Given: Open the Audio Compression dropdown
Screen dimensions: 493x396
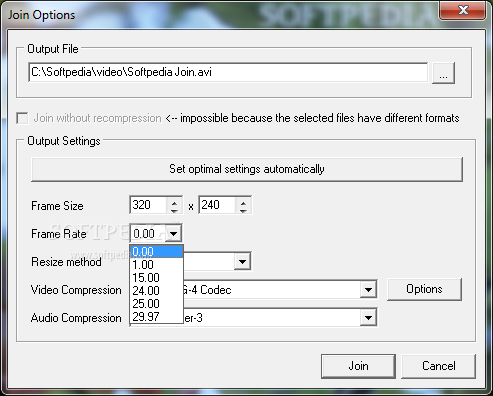Looking at the screenshot, I should (x=368, y=318).
